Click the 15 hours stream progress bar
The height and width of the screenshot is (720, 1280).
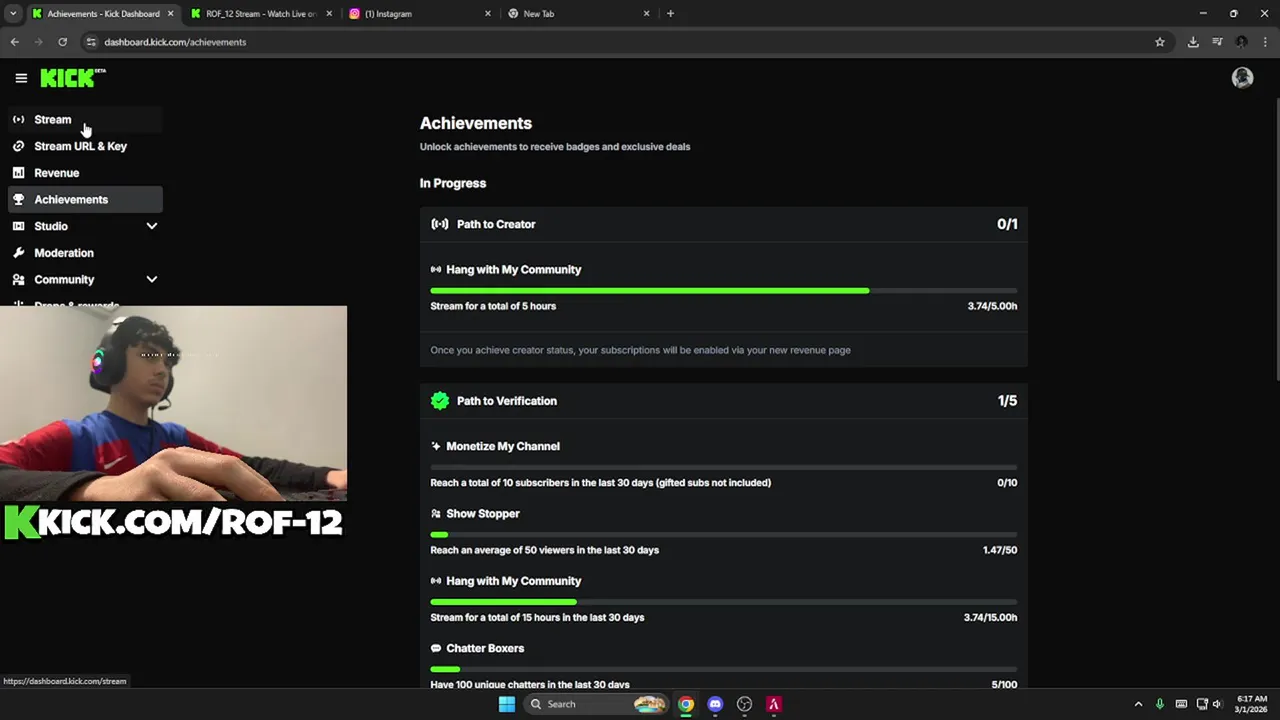[724, 602]
